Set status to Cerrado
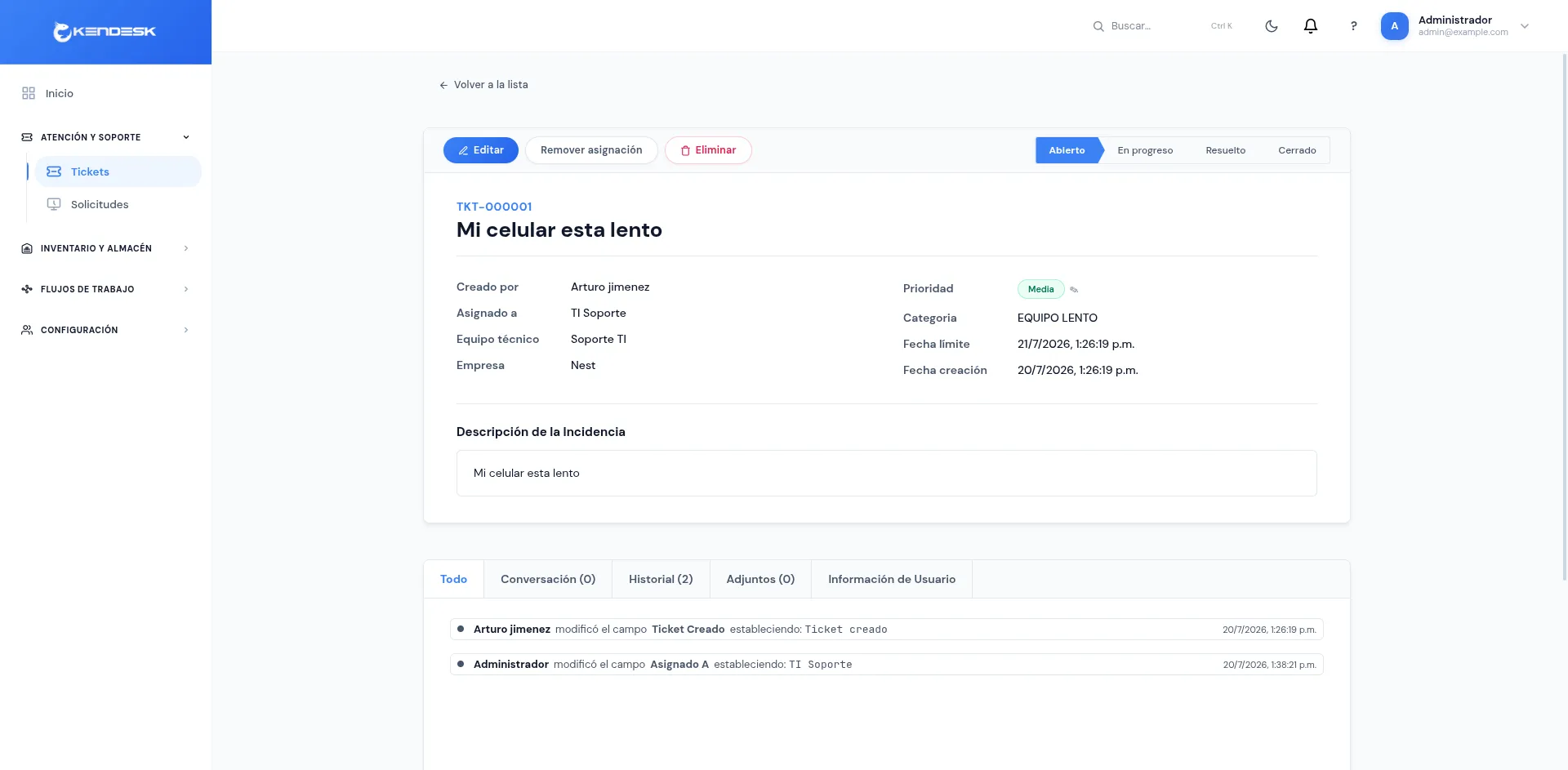The image size is (1568, 770). pos(1297,150)
